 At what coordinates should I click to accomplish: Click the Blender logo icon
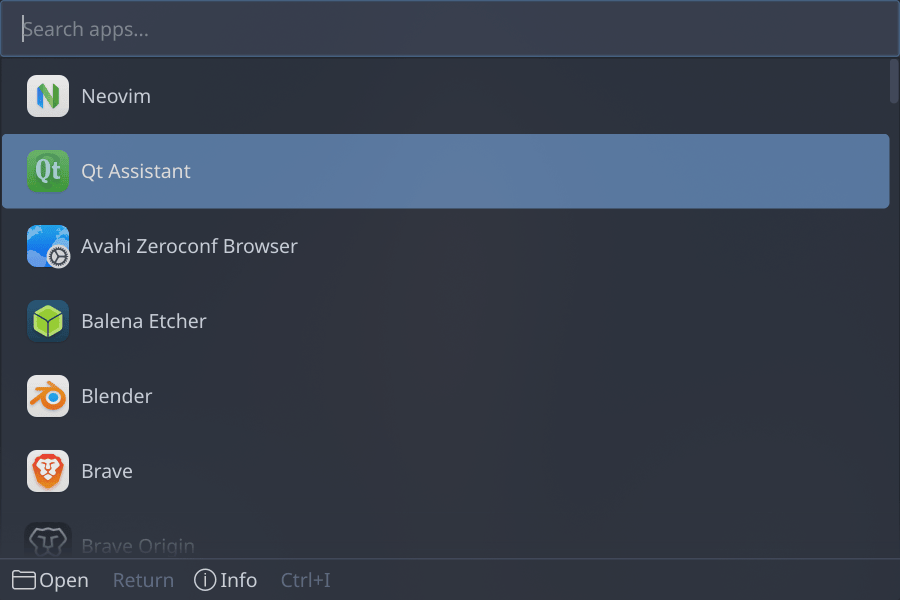tap(48, 396)
